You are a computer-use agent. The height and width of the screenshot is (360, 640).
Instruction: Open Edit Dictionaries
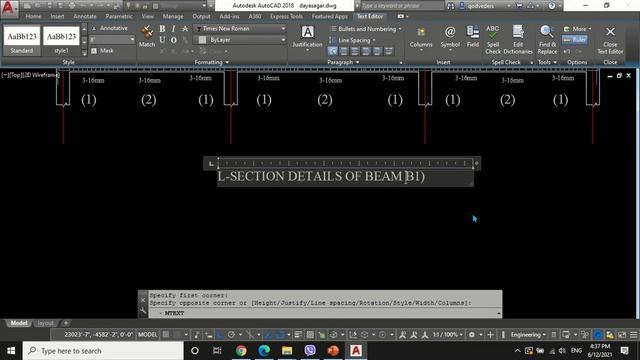tap(518, 39)
